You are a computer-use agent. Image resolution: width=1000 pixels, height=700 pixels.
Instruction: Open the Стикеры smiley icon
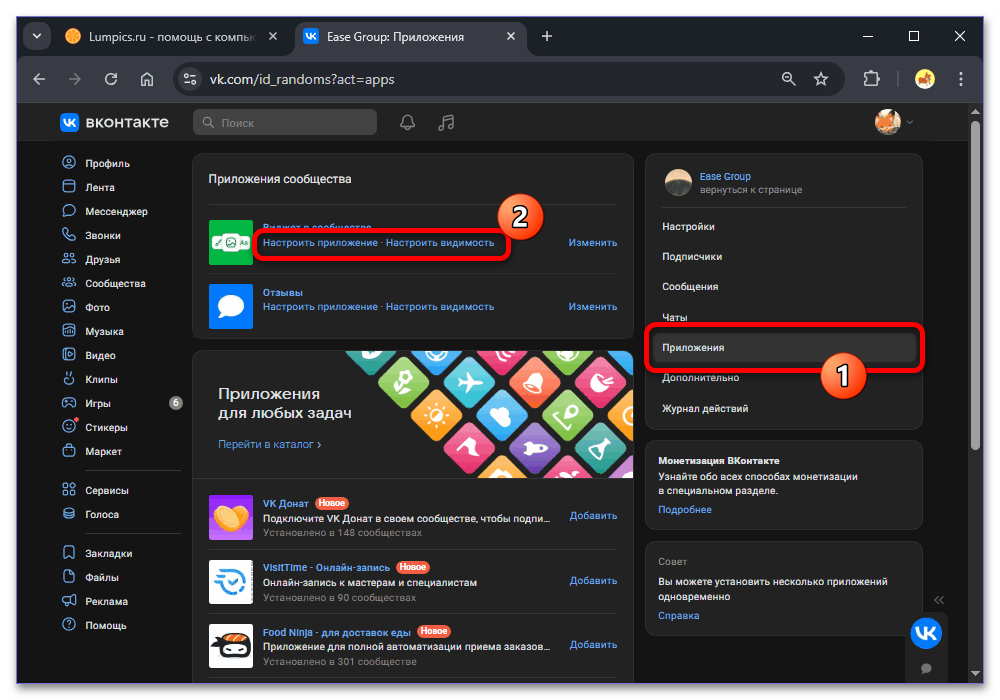click(69, 427)
